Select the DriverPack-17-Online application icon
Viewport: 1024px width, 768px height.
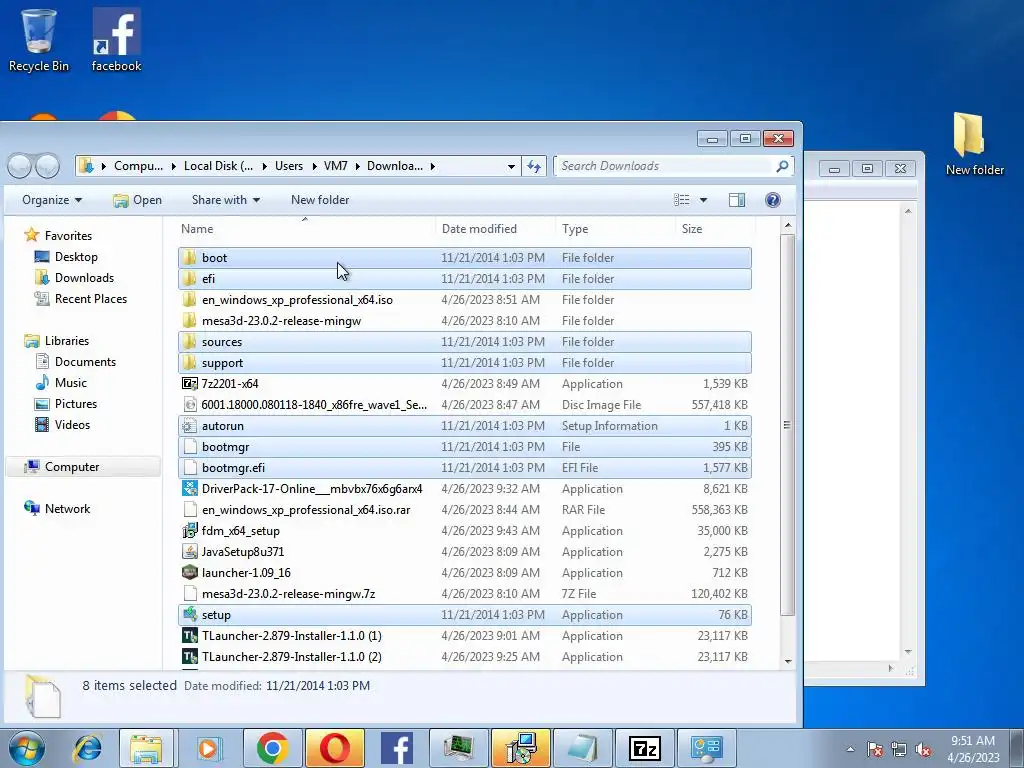point(189,488)
